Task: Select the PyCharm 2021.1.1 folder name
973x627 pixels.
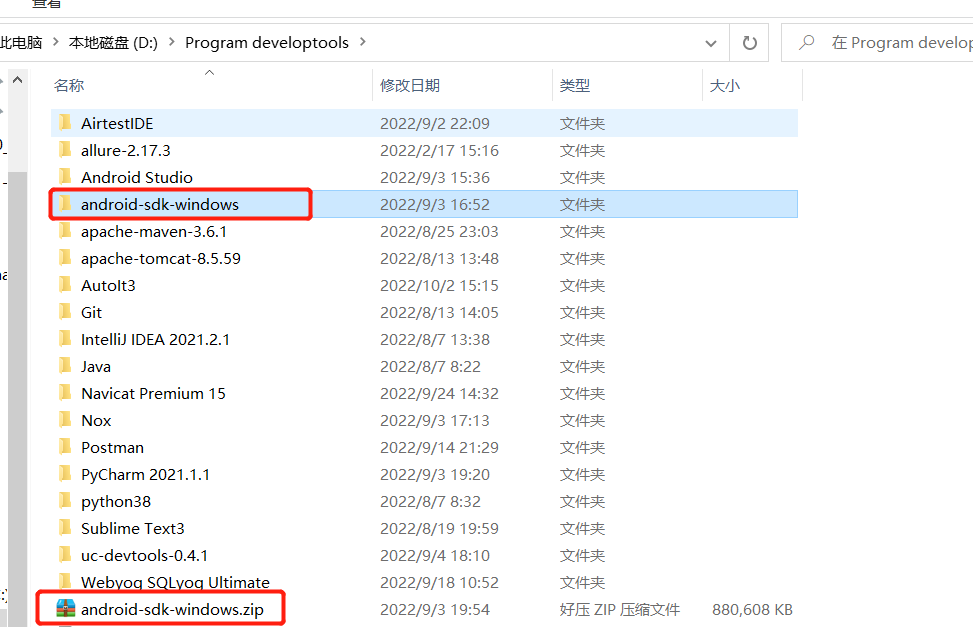Action: (x=145, y=474)
